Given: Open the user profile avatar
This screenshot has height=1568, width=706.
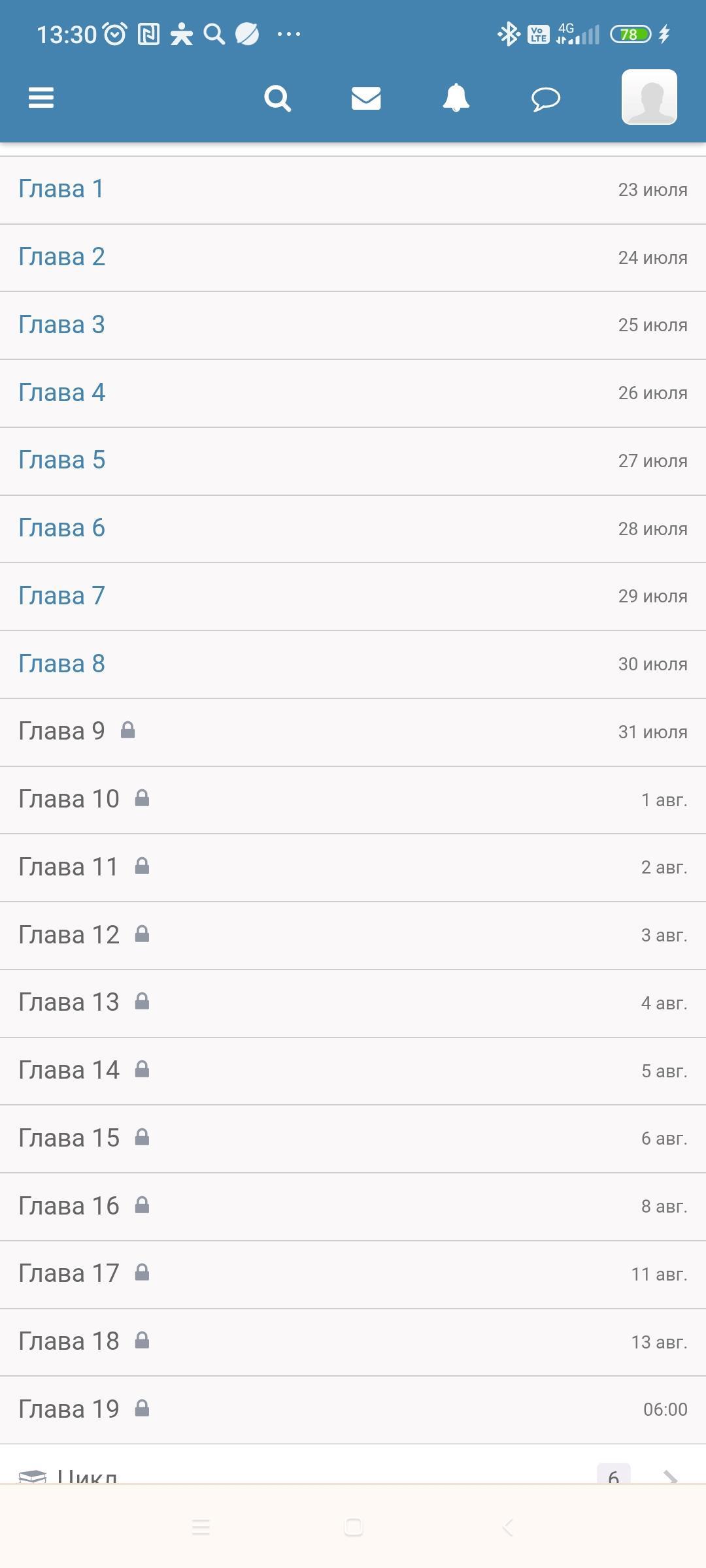Looking at the screenshot, I should pyautogui.click(x=648, y=97).
